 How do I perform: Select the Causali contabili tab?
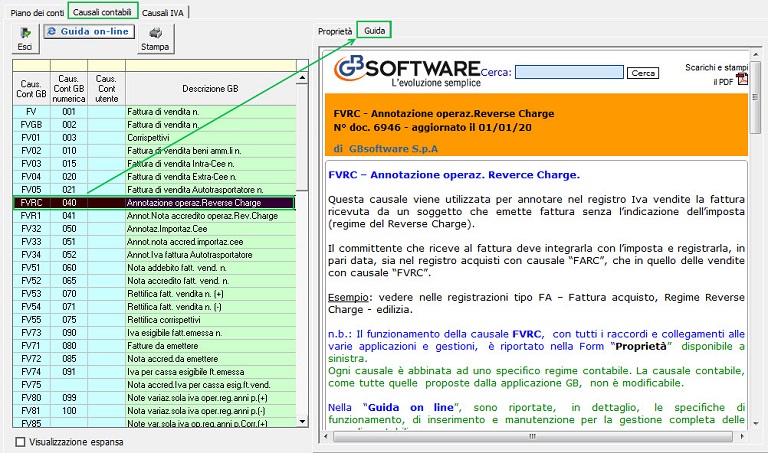[102, 12]
